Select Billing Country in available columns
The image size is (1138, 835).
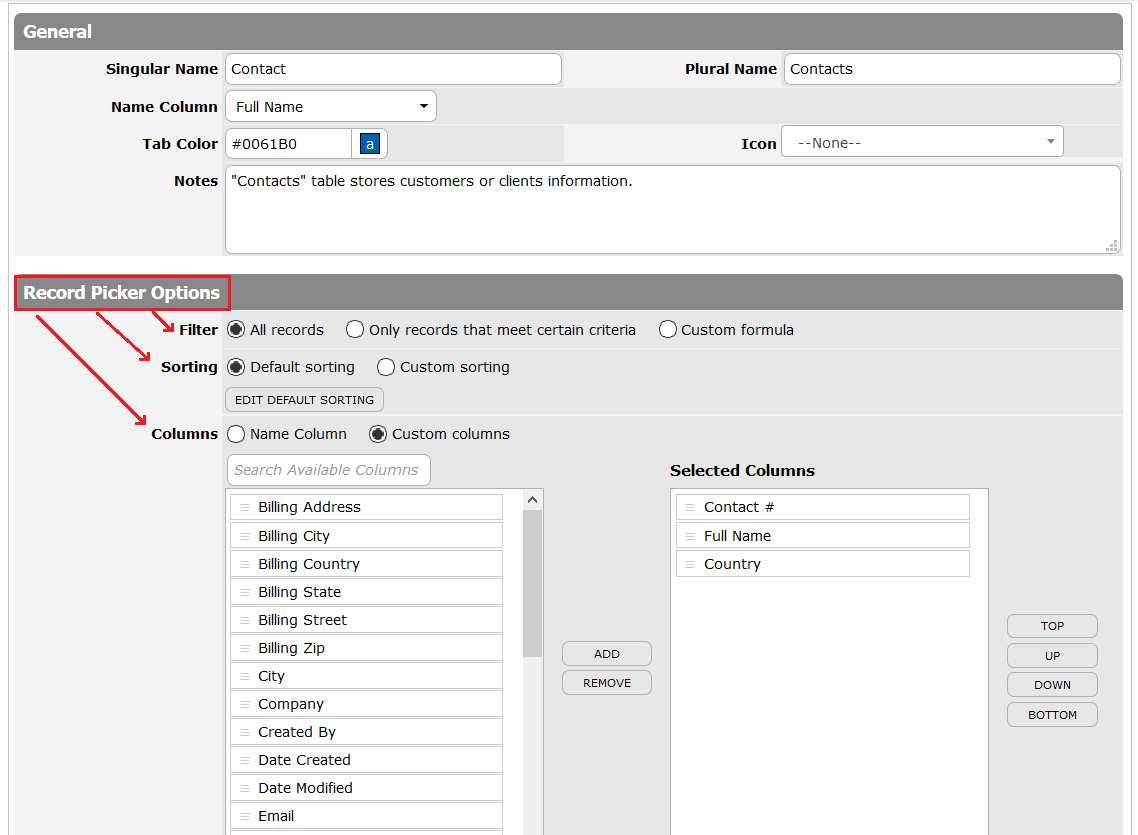[x=367, y=564]
